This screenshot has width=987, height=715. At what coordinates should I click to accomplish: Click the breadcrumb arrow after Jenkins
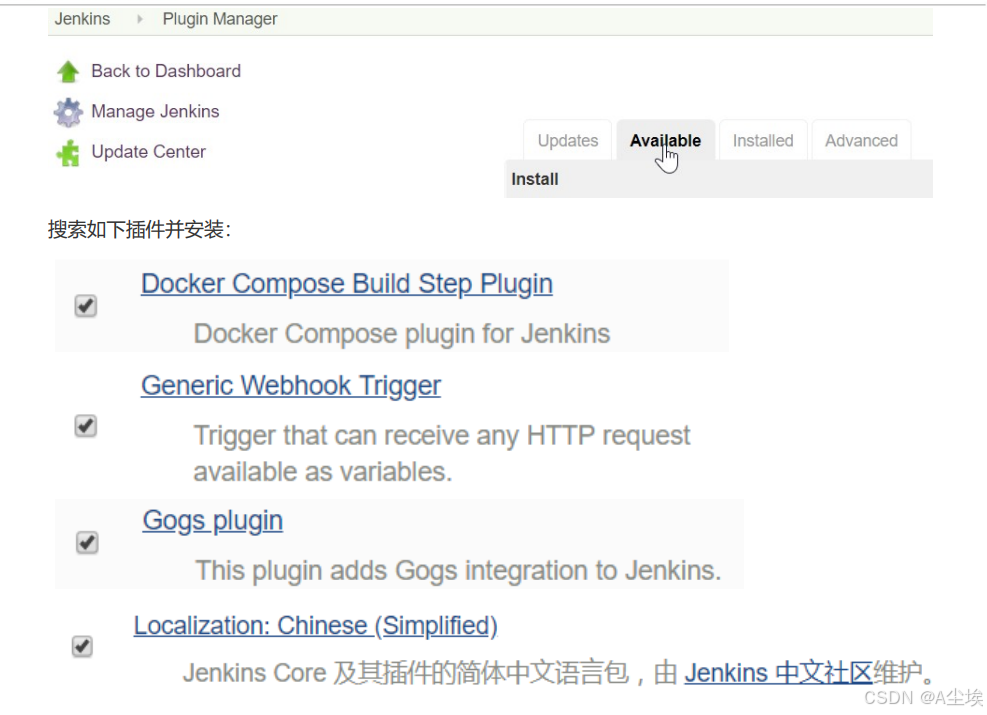point(140,20)
